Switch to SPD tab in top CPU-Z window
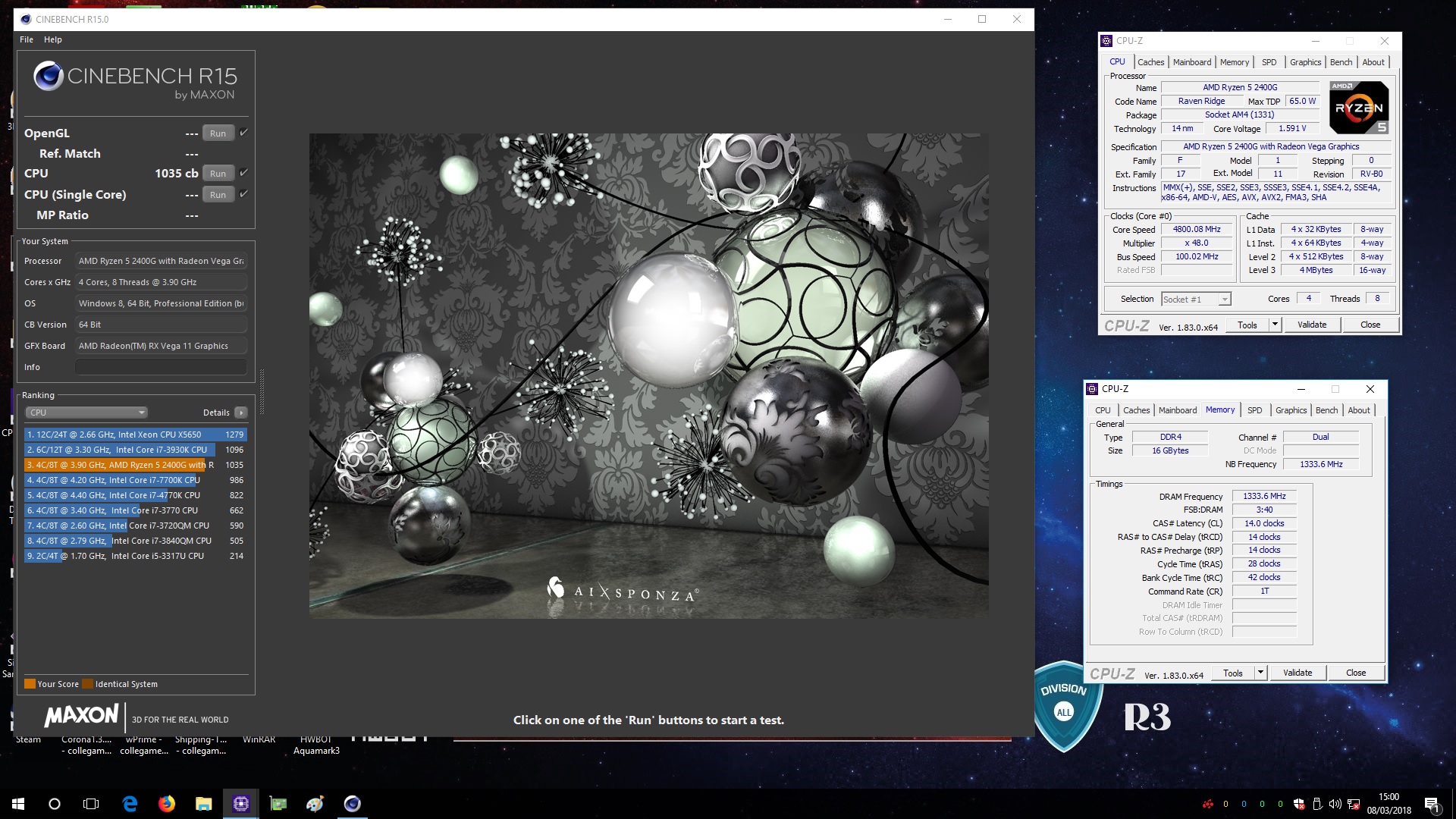 (1269, 62)
